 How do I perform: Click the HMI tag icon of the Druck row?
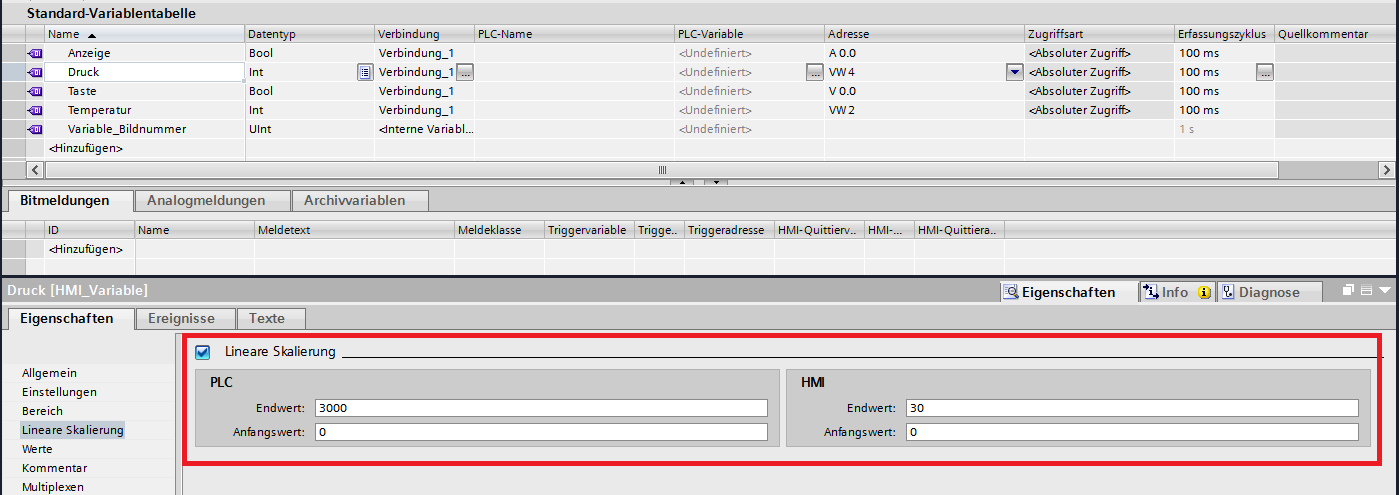[35, 72]
